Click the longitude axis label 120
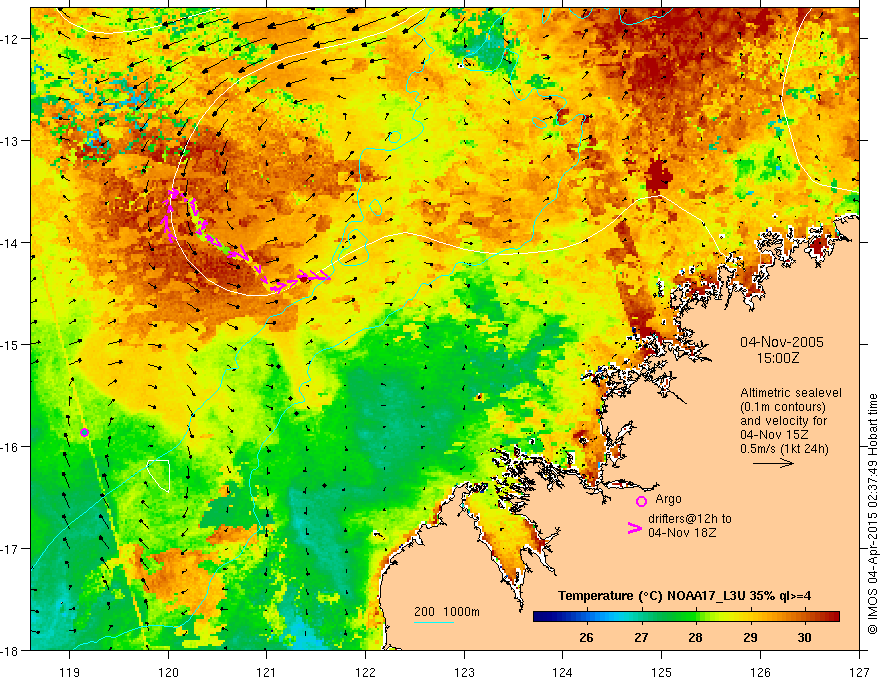The image size is (880, 680). coord(168,672)
